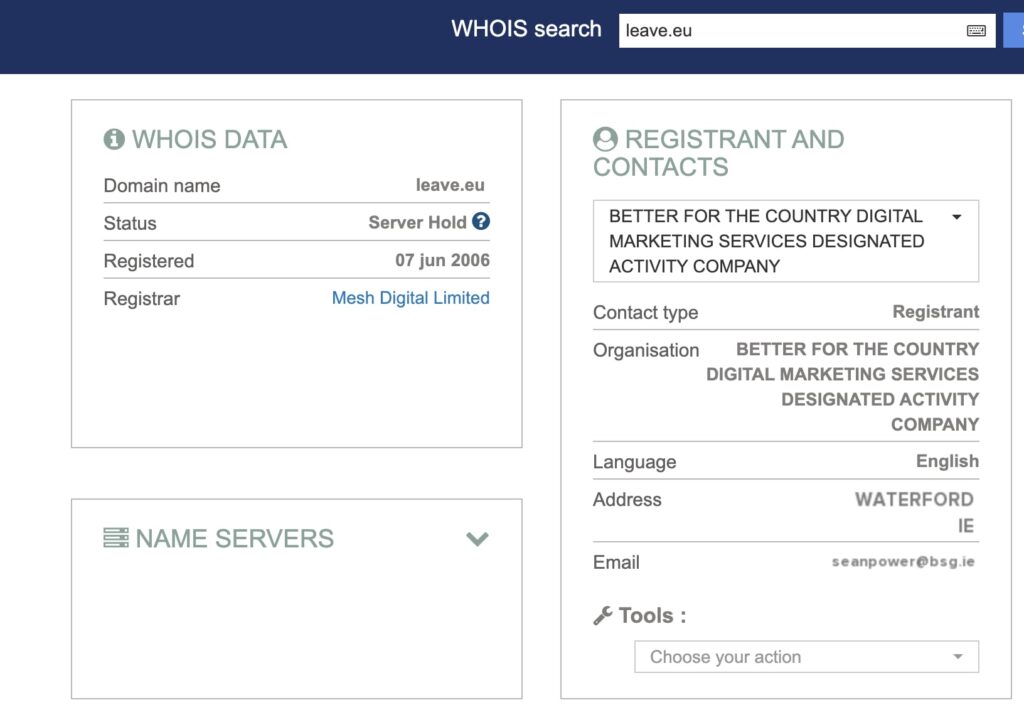
Task: Click the IE country code in address
Action: coord(966,525)
